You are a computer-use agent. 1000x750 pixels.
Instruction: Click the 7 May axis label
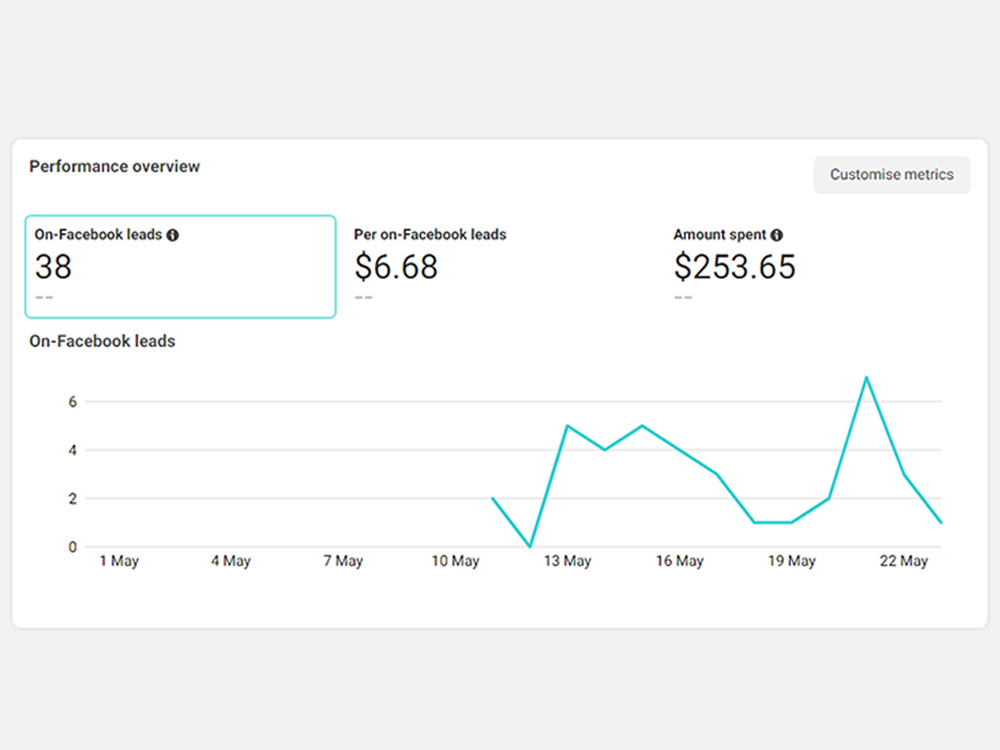(343, 561)
